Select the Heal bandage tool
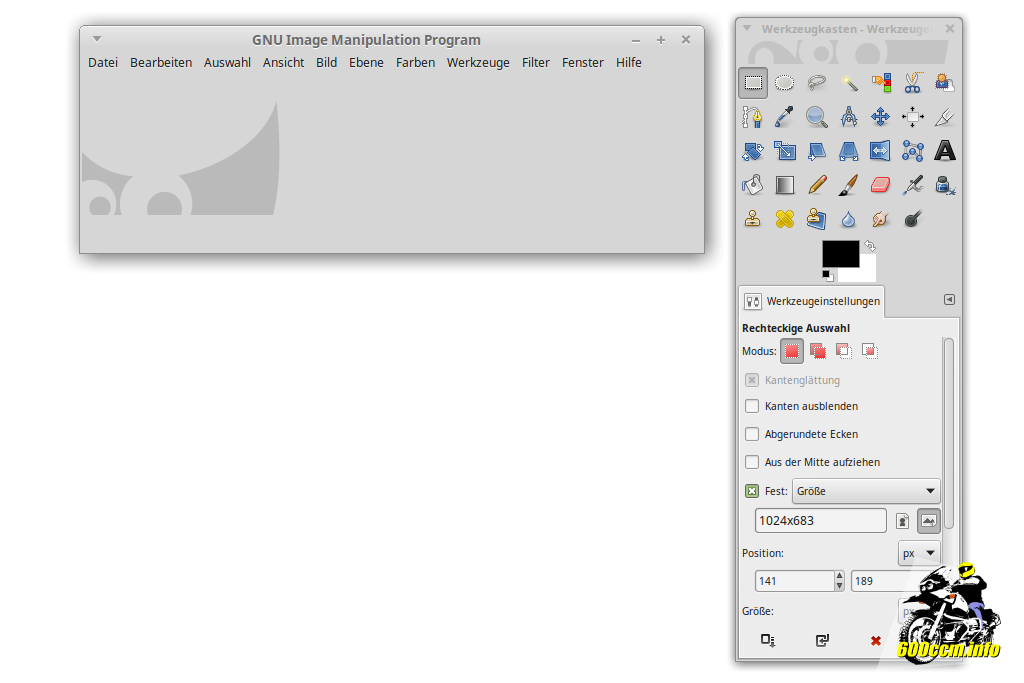This screenshot has height=683, width=1024. tap(784, 219)
